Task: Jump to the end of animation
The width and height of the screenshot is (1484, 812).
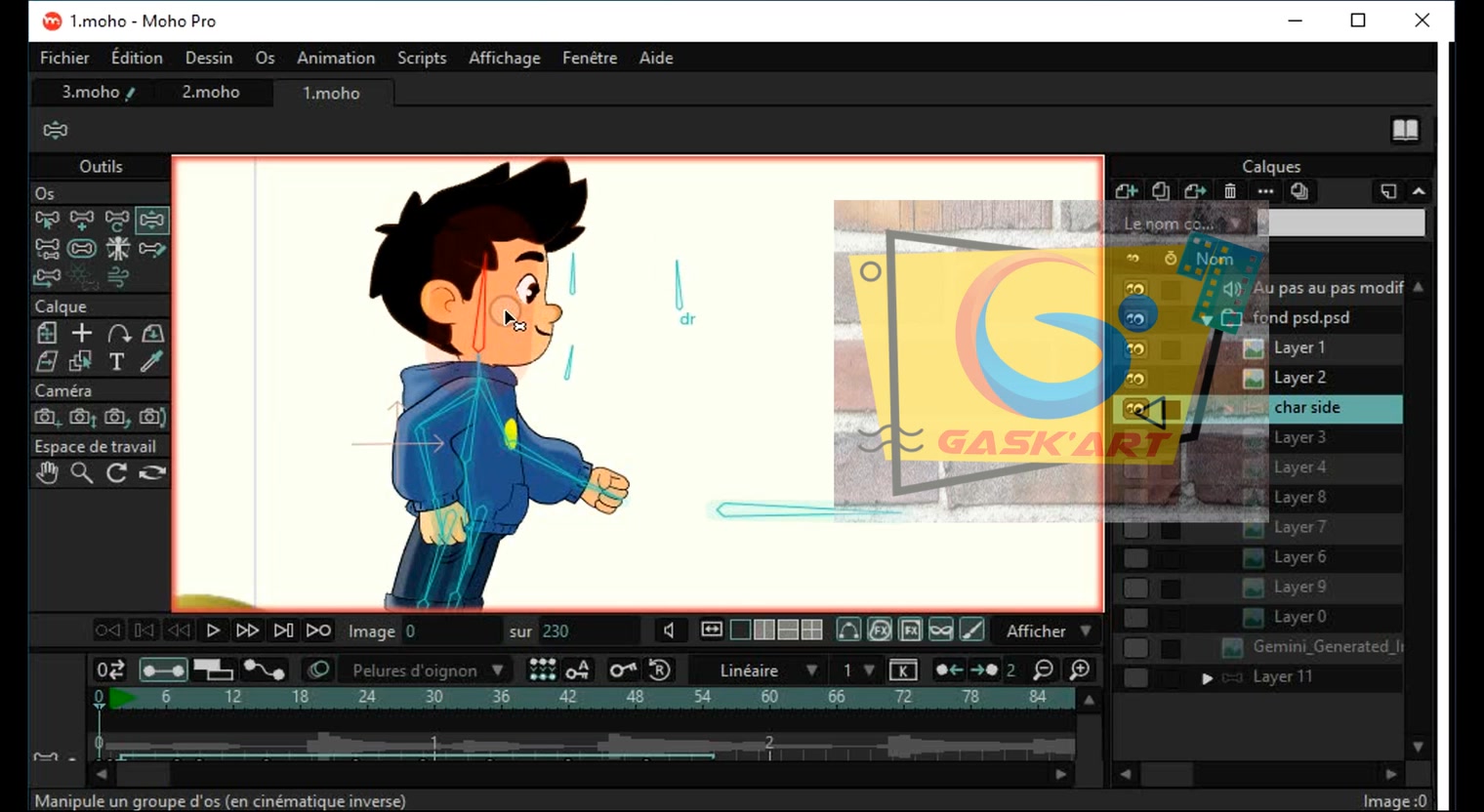Action: click(x=318, y=630)
